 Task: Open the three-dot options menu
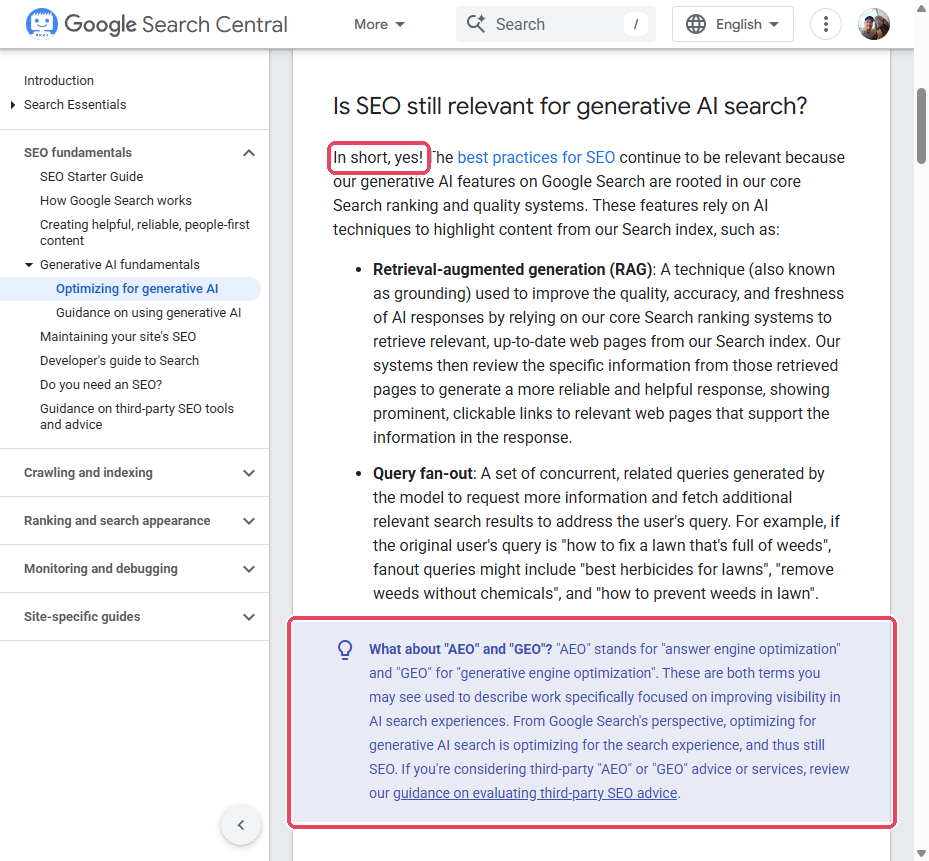pos(826,24)
